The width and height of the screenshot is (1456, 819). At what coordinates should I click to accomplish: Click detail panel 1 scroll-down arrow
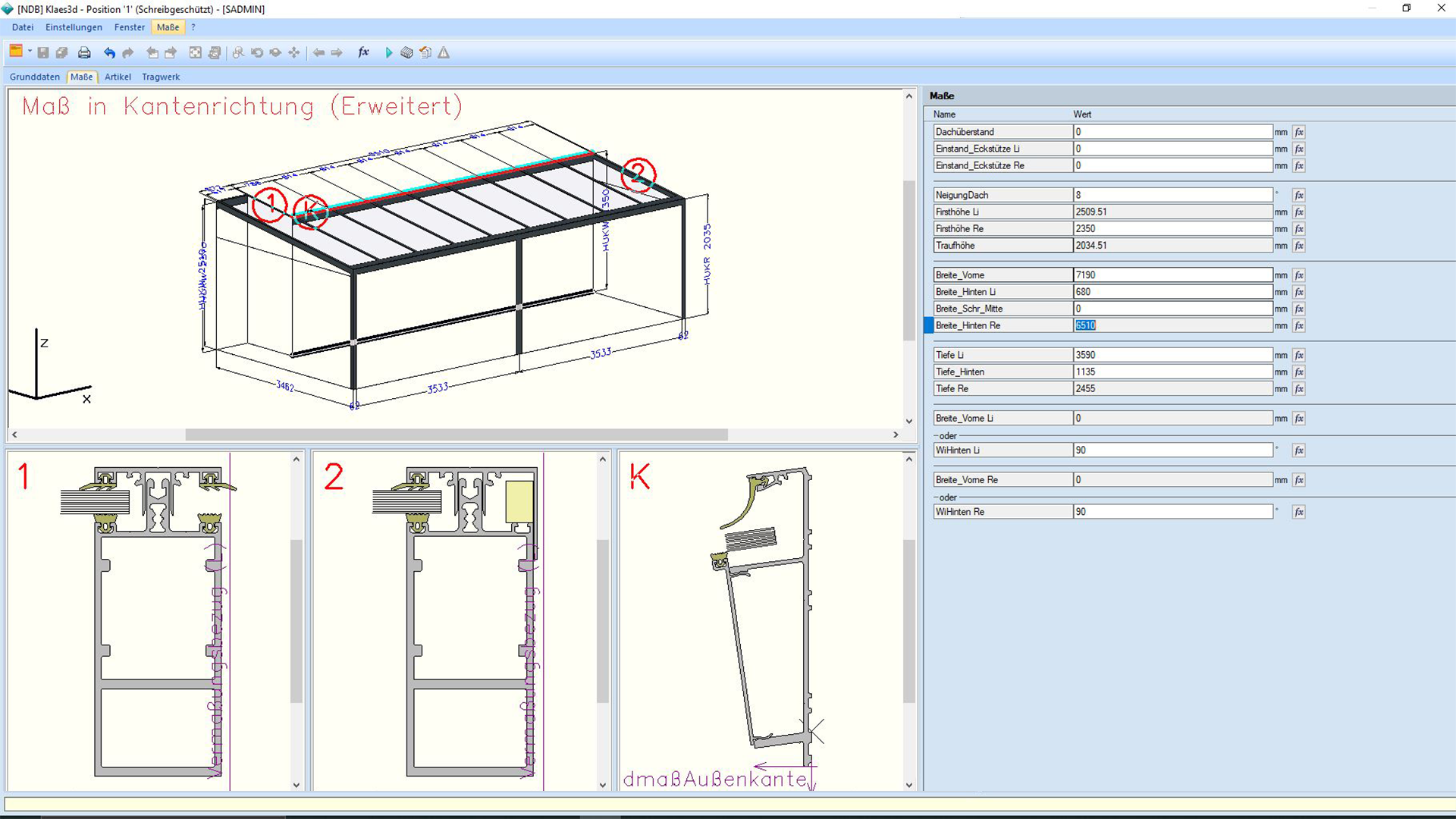tap(297, 785)
